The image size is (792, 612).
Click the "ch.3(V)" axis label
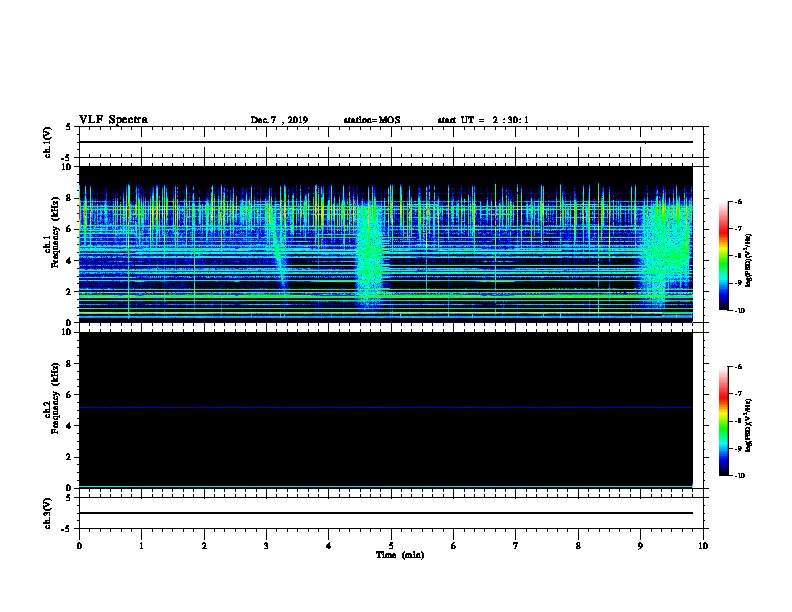point(47,513)
